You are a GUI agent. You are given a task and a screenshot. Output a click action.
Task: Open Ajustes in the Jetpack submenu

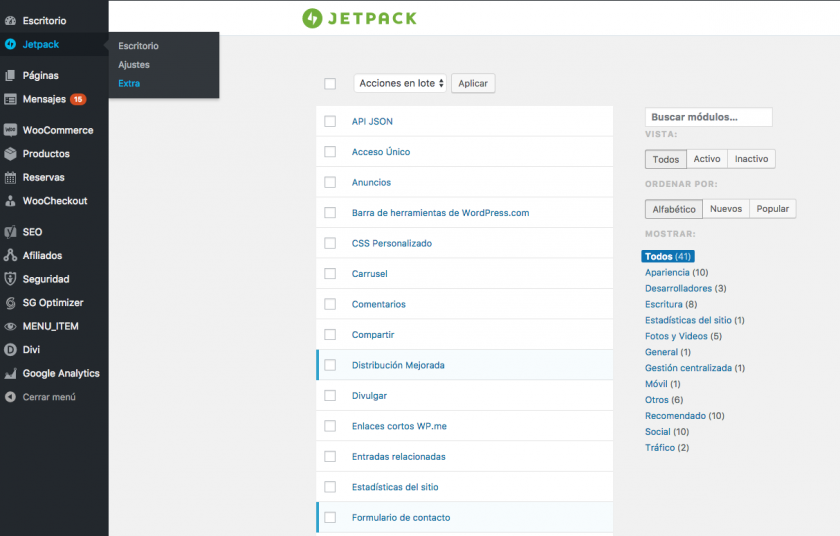tap(134, 65)
